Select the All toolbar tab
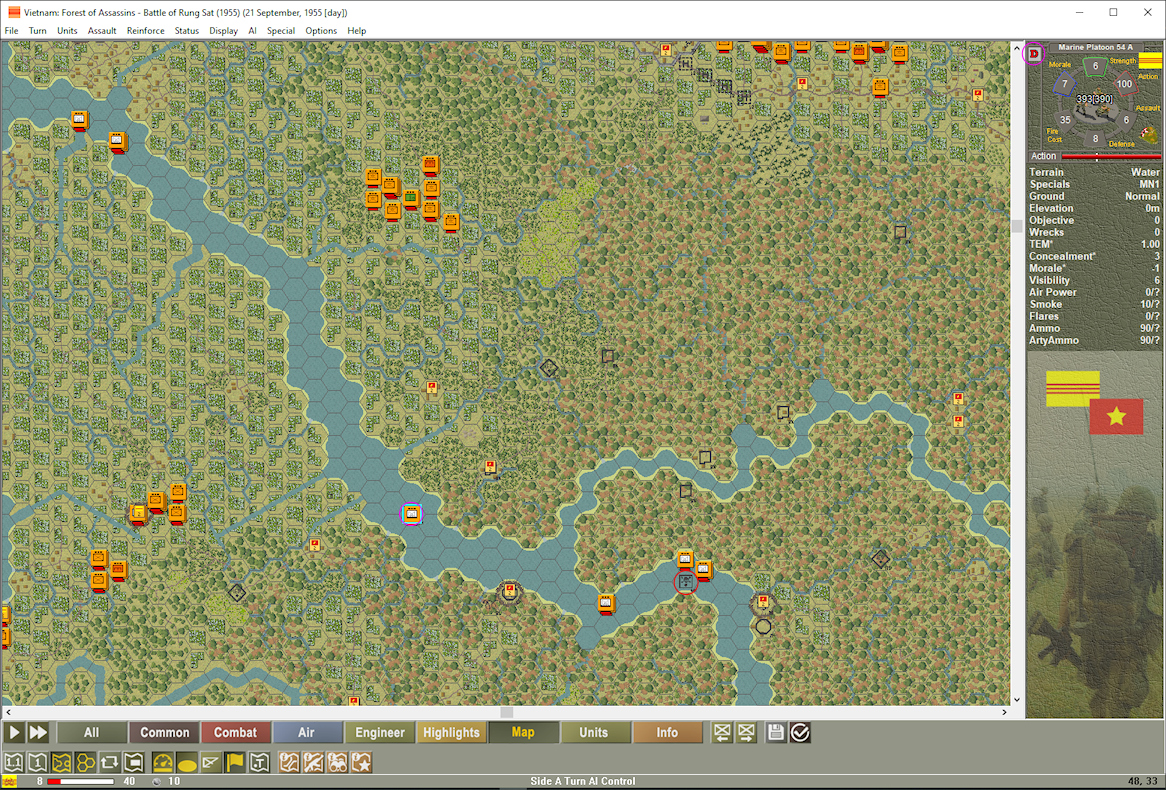The image size is (1166, 790). point(91,733)
